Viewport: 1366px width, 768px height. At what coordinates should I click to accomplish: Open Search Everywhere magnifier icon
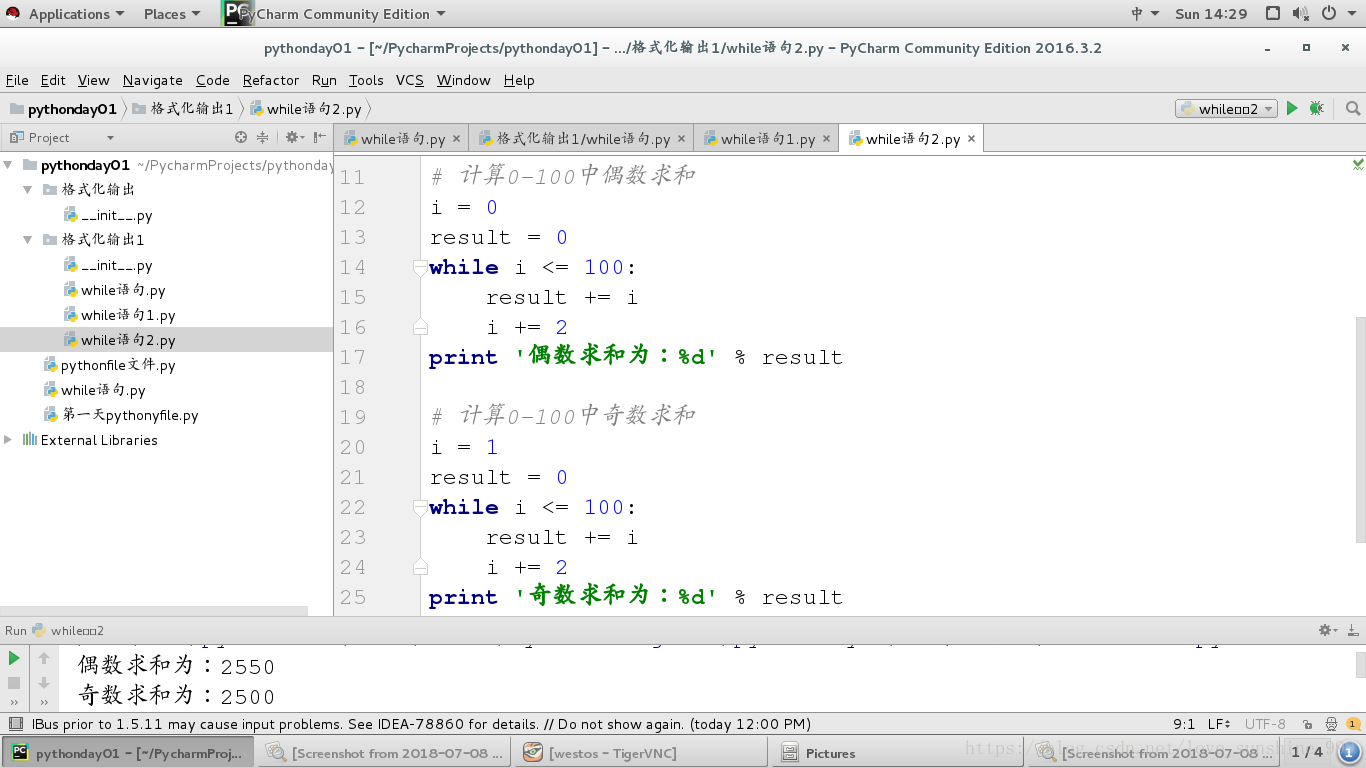(x=1353, y=108)
